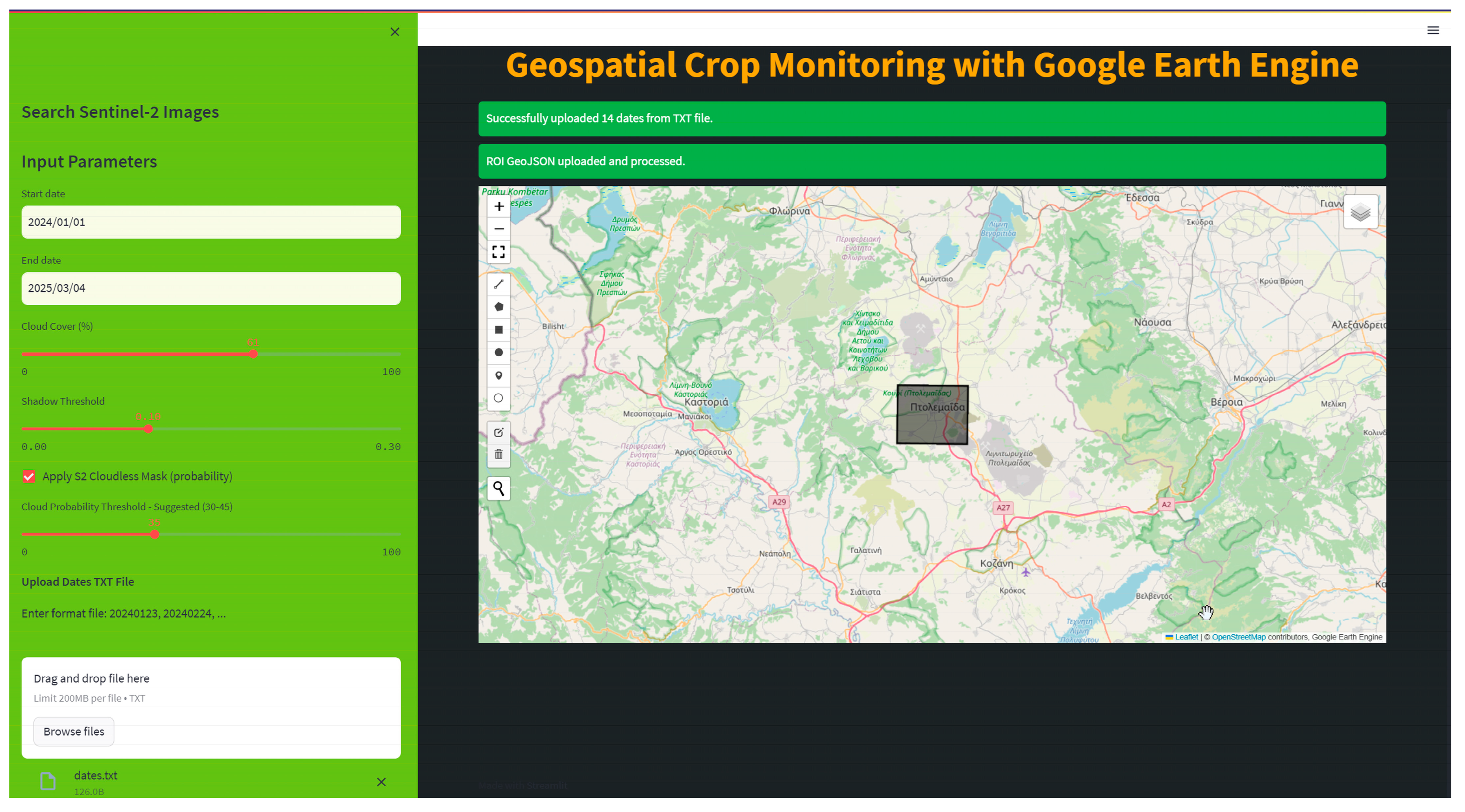
Task: Select the draw polyline tool
Action: pyautogui.click(x=499, y=284)
